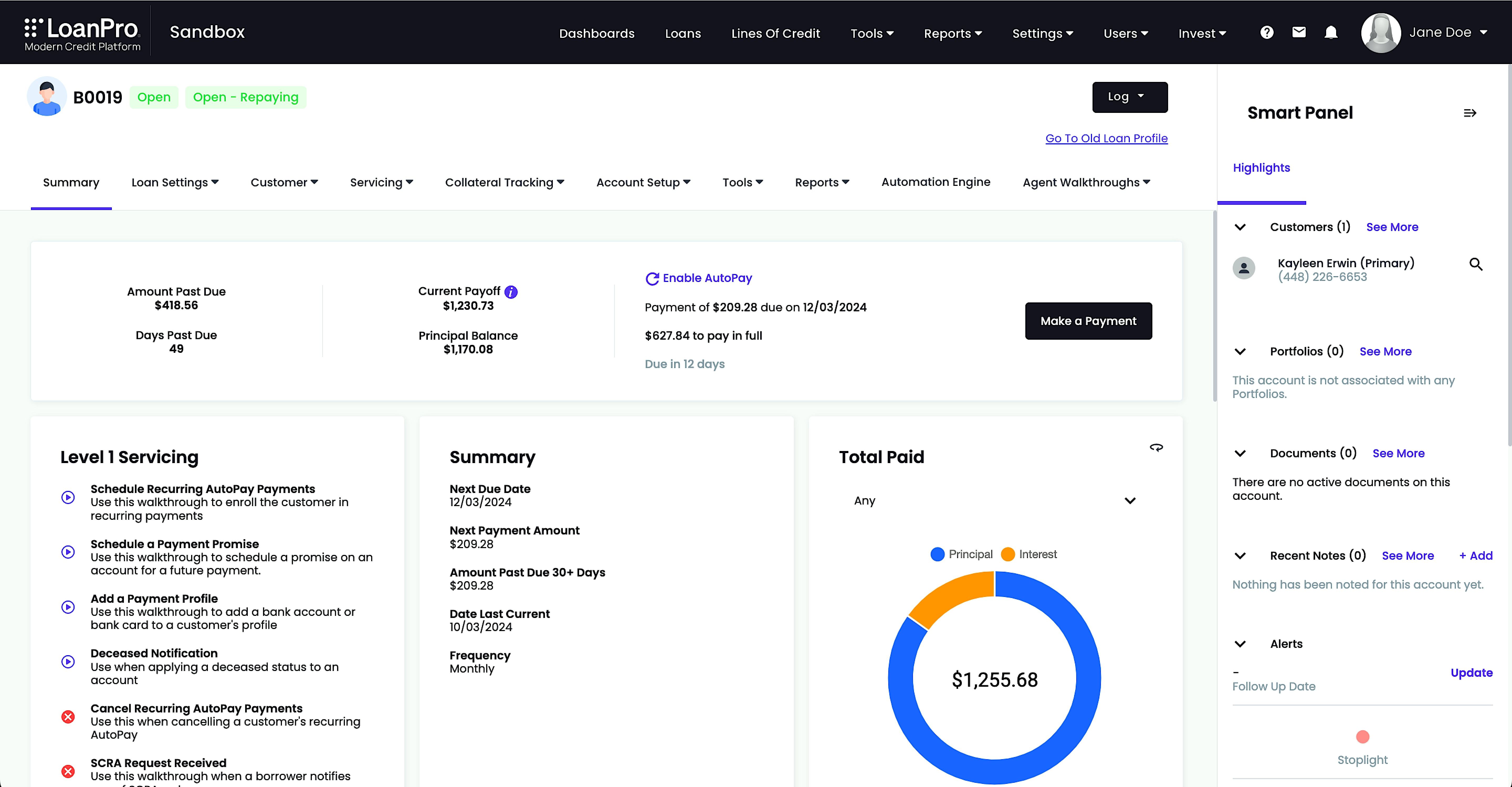
Task: Open the Any dropdown in Total Paid
Action: click(x=994, y=501)
